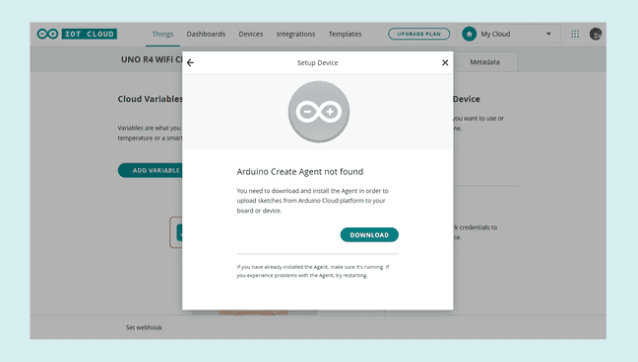The width and height of the screenshot is (638, 362).
Task: Open the Dashboards tab
Action: (x=206, y=34)
